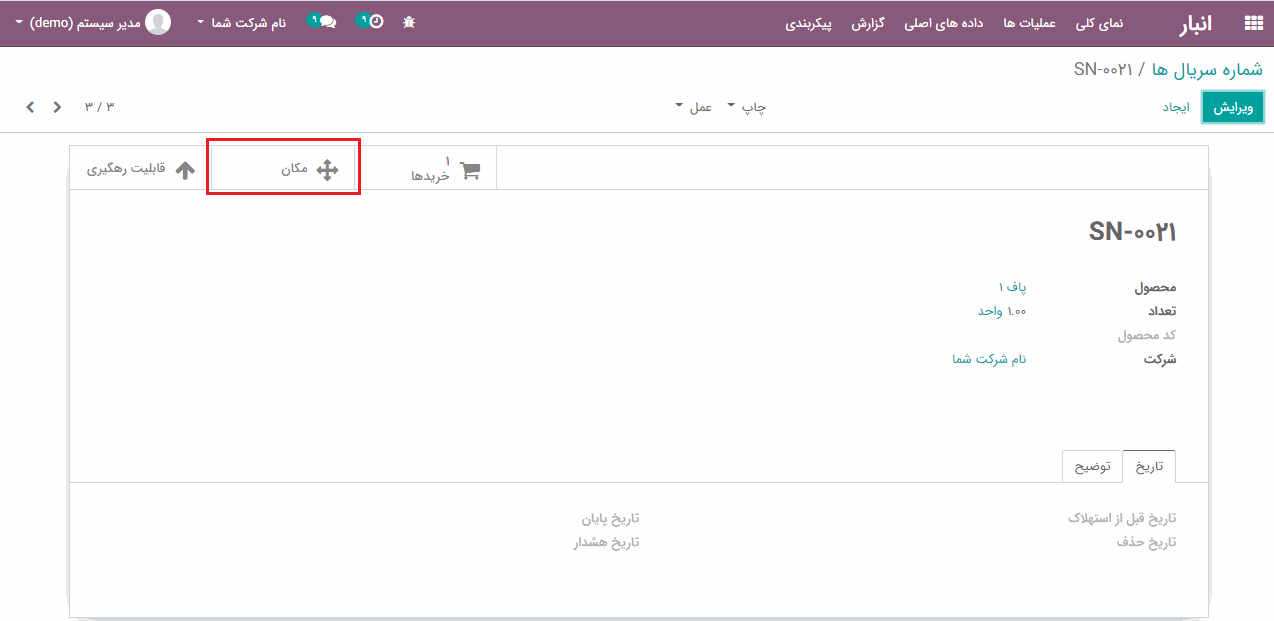Image resolution: width=1274 pixels, height=621 pixels.
Task: Open the واحد unit link
Action: (991, 311)
